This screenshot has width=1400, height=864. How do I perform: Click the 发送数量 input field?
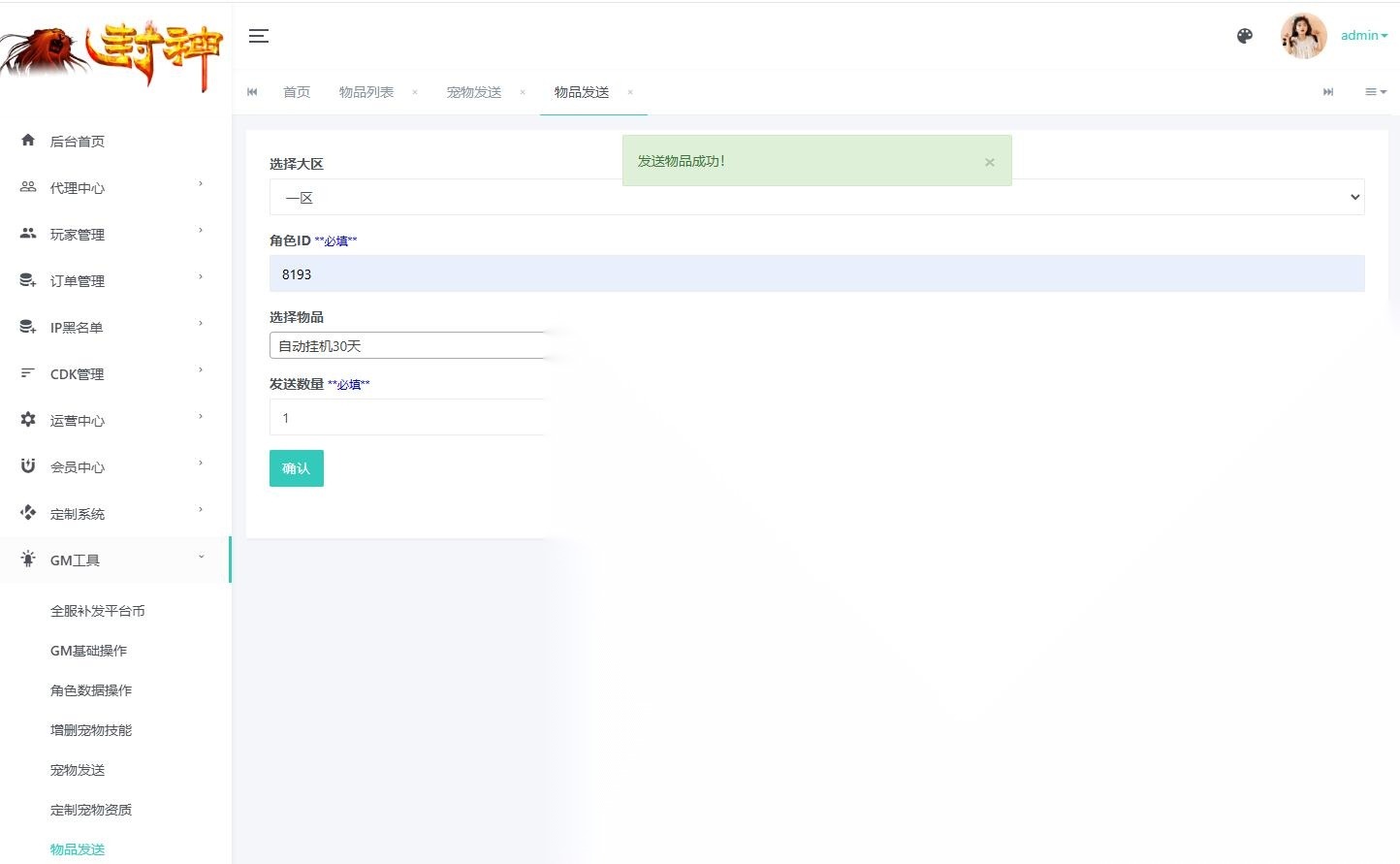click(x=409, y=417)
